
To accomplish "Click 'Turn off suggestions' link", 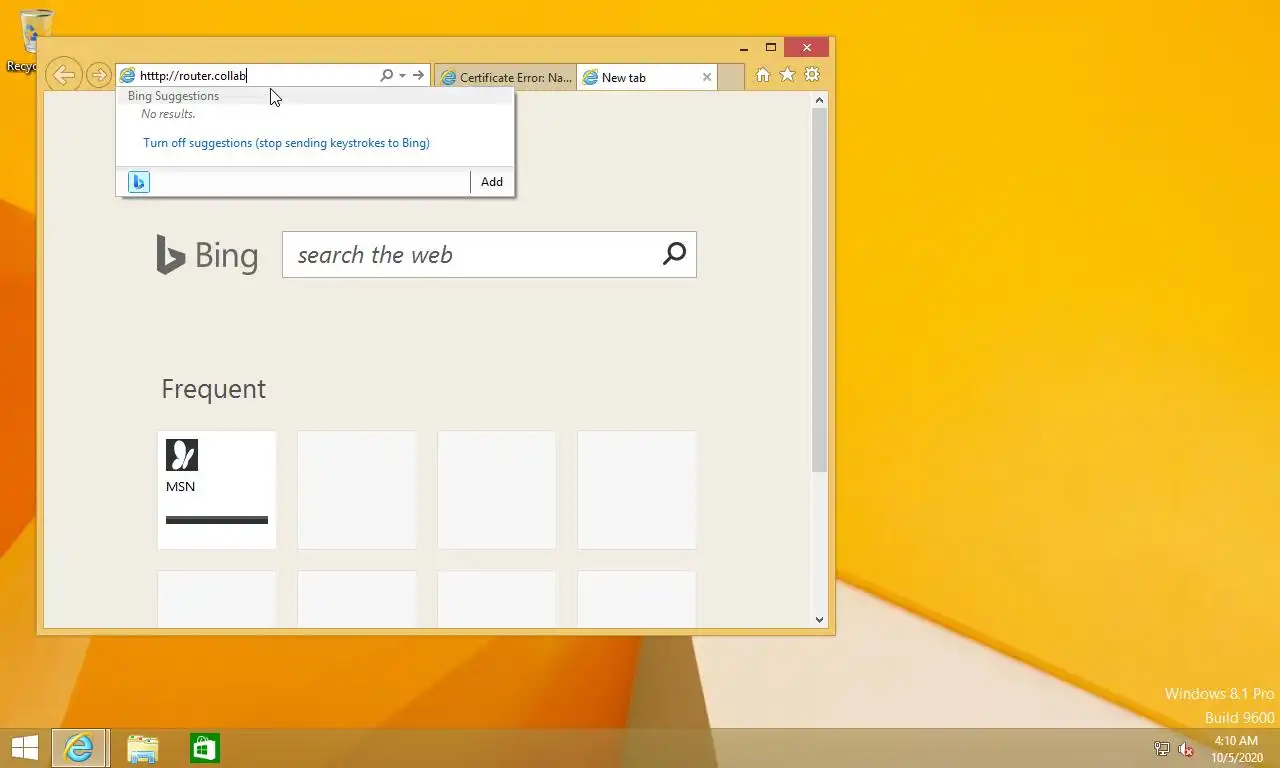I will (x=286, y=143).
